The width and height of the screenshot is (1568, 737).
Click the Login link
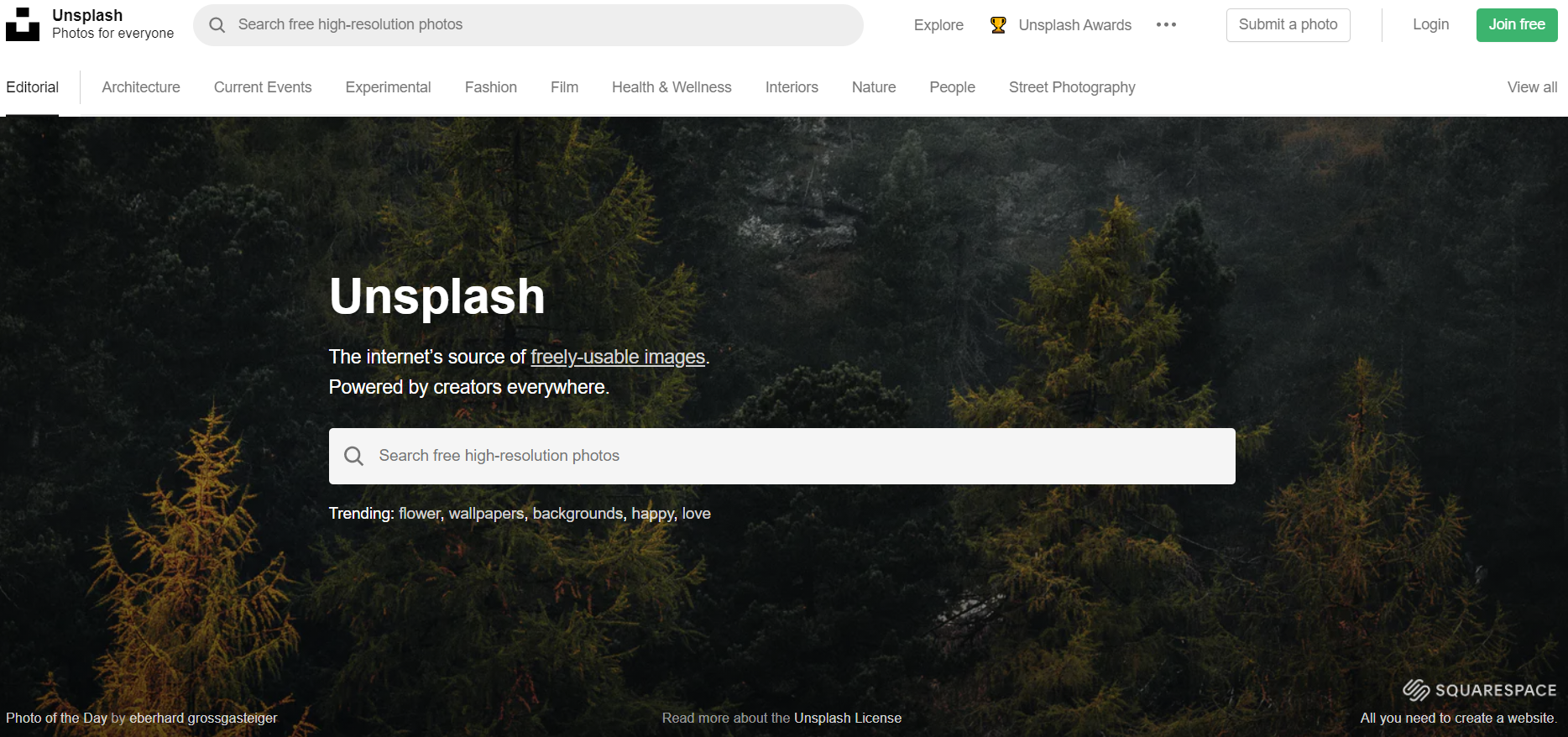(1430, 24)
